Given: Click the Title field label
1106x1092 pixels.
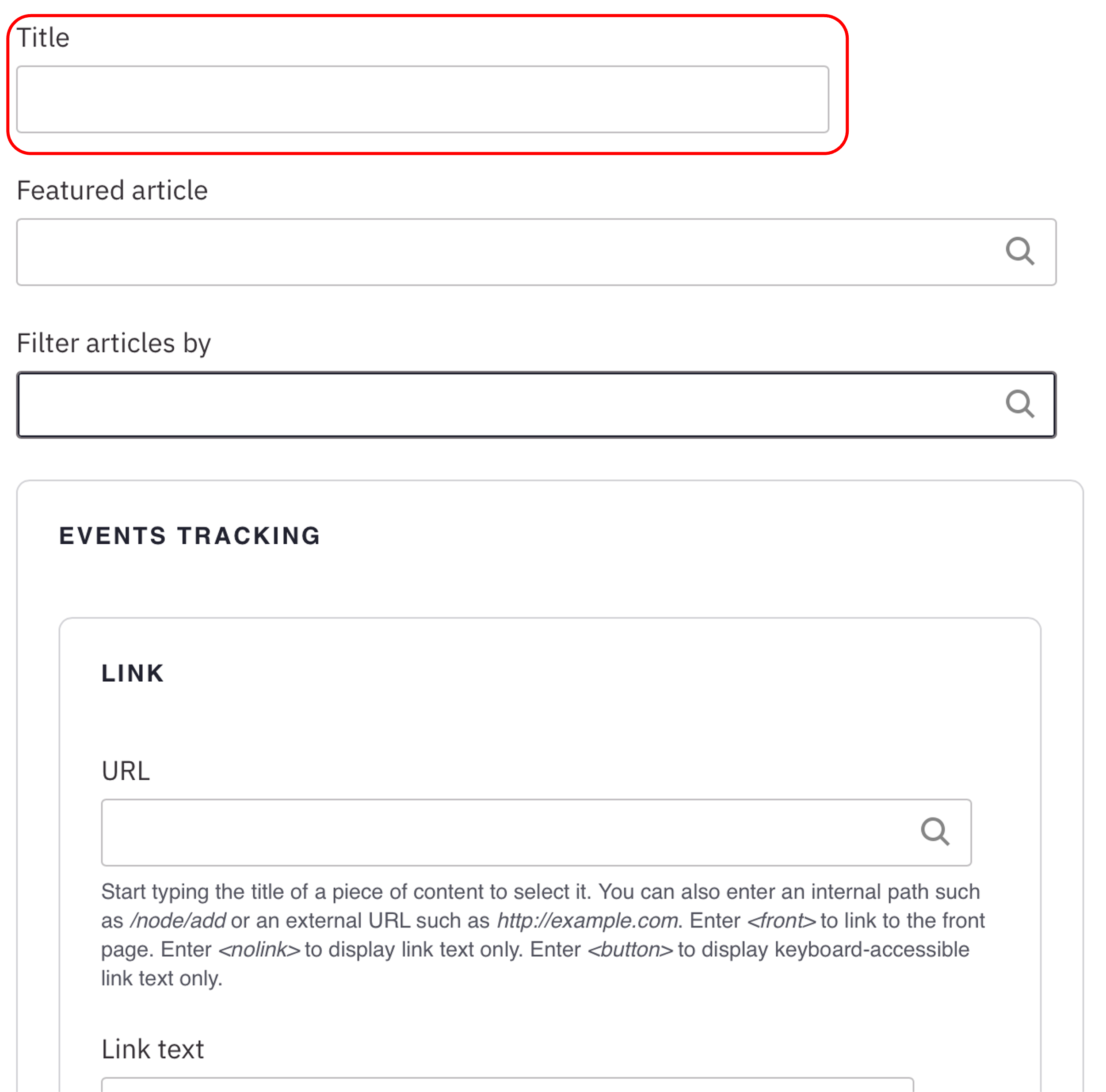Looking at the screenshot, I should pyautogui.click(x=43, y=38).
